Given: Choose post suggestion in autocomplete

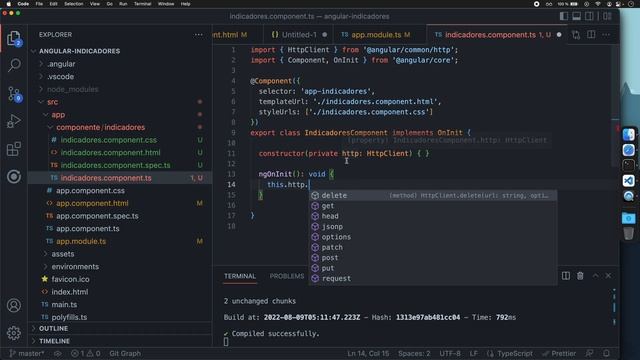Looking at the screenshot, I should tap(433, 258).
